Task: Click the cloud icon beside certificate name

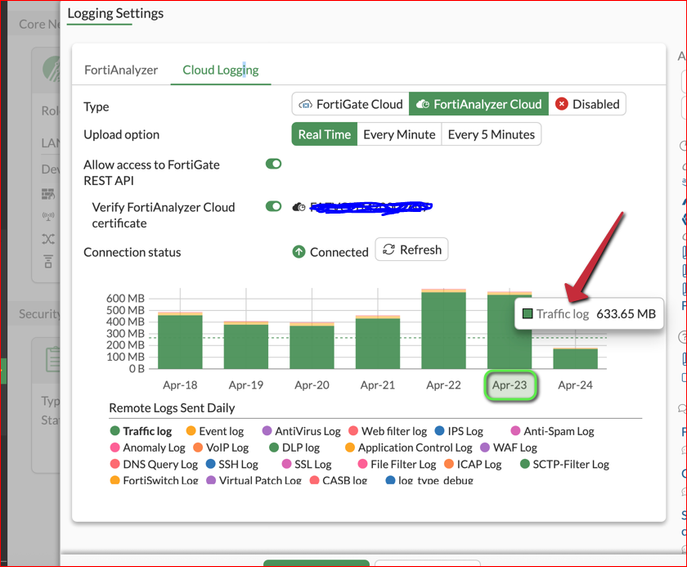Action: click(299, 207)
